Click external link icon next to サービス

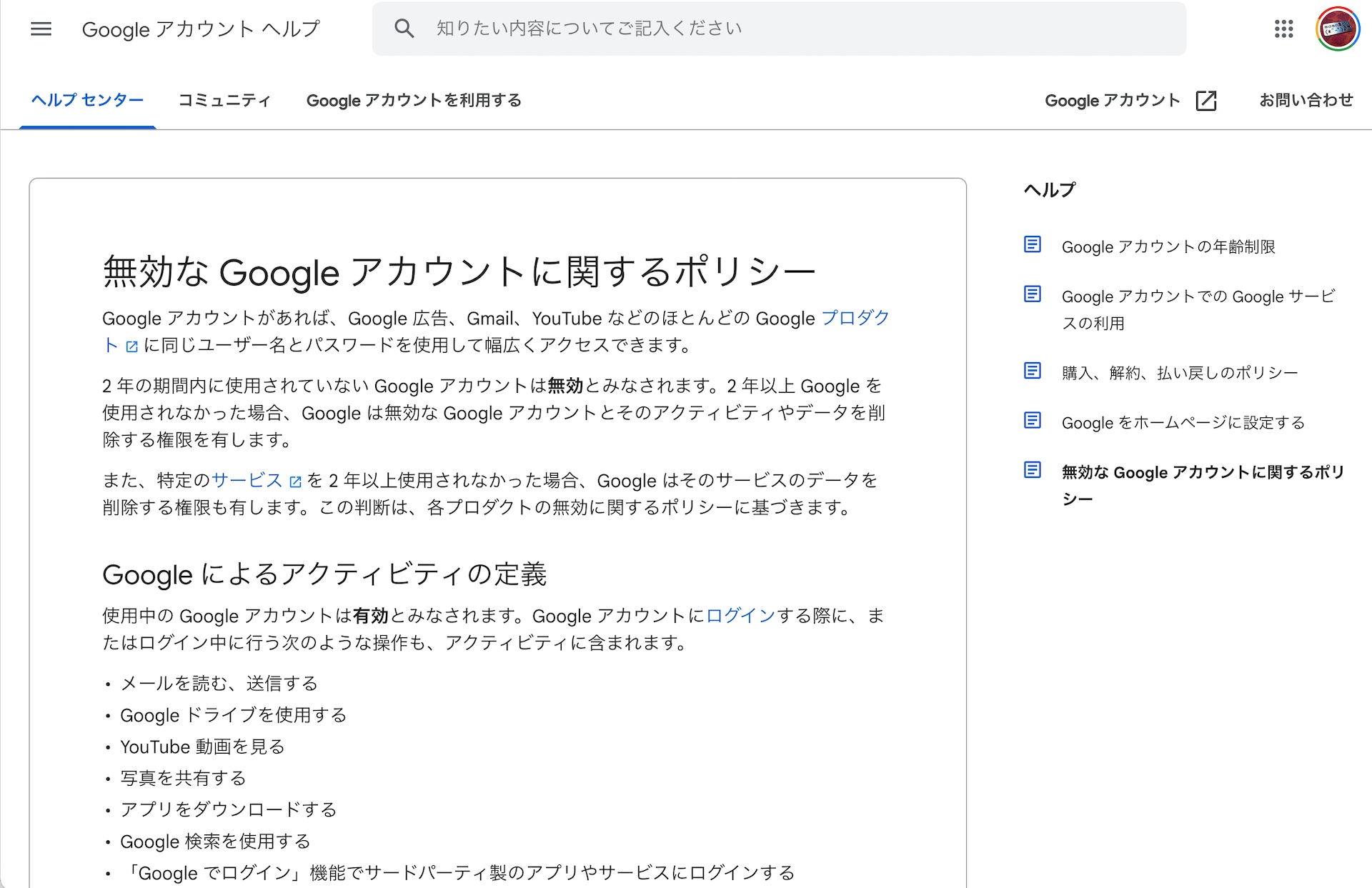(295, 482)
